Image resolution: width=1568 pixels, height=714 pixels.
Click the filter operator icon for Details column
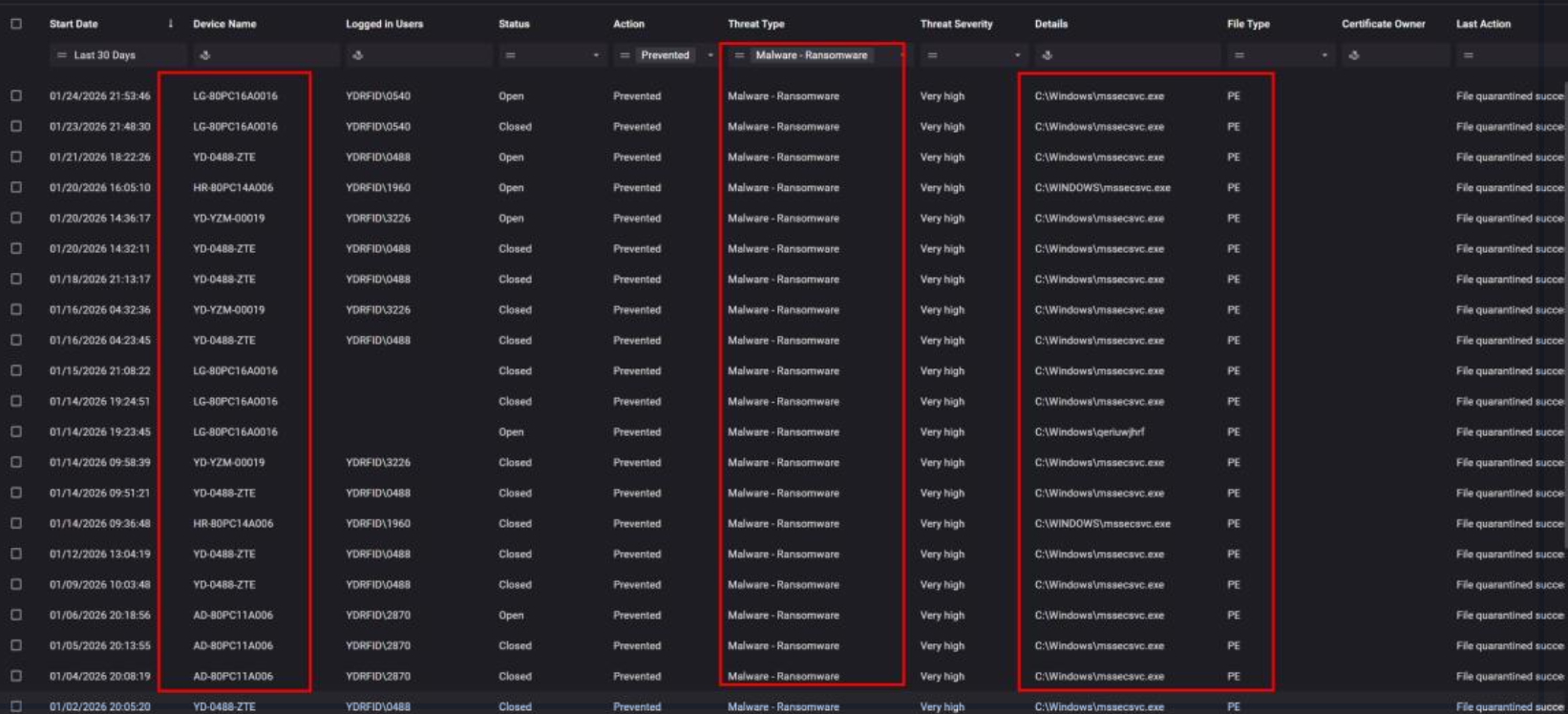(x=1047, y=55)
